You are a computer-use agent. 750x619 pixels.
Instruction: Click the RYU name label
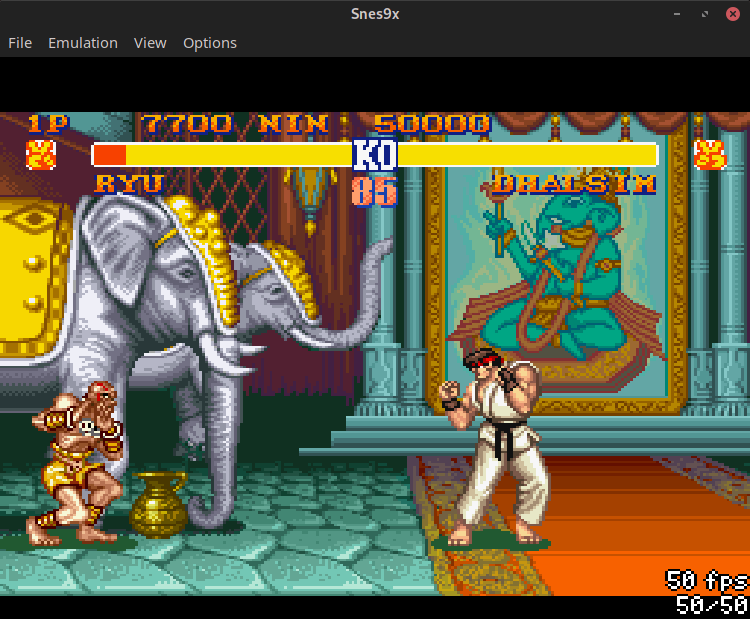[130, 184]
